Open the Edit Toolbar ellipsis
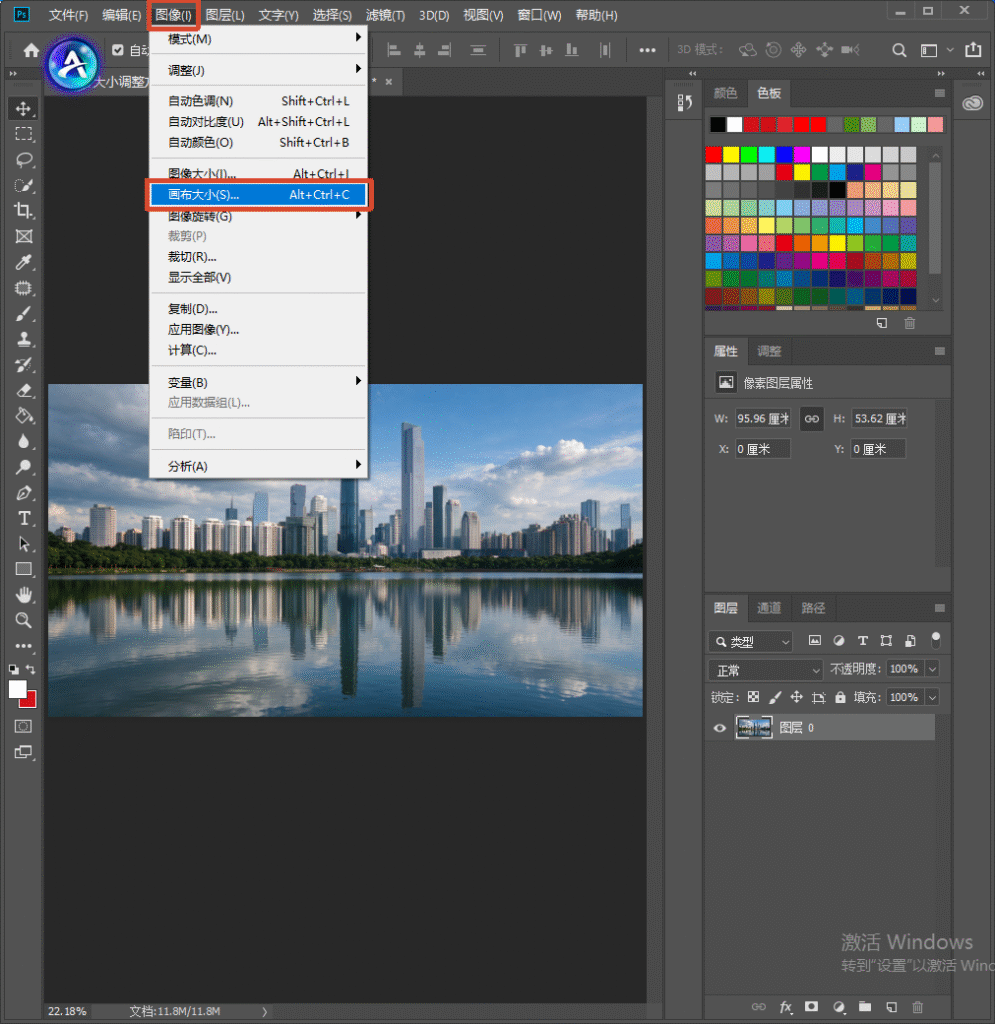Image resolution: width=995 pixels, height=1024 pixels. 24,646
